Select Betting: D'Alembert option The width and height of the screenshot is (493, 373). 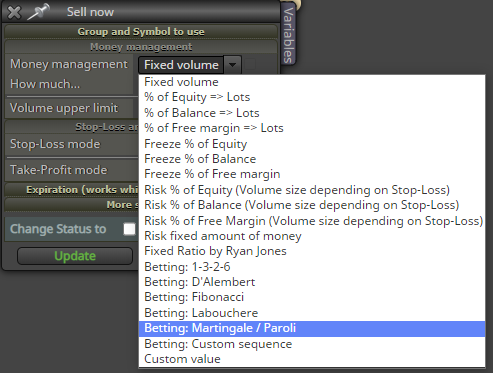tap(312, 282)
